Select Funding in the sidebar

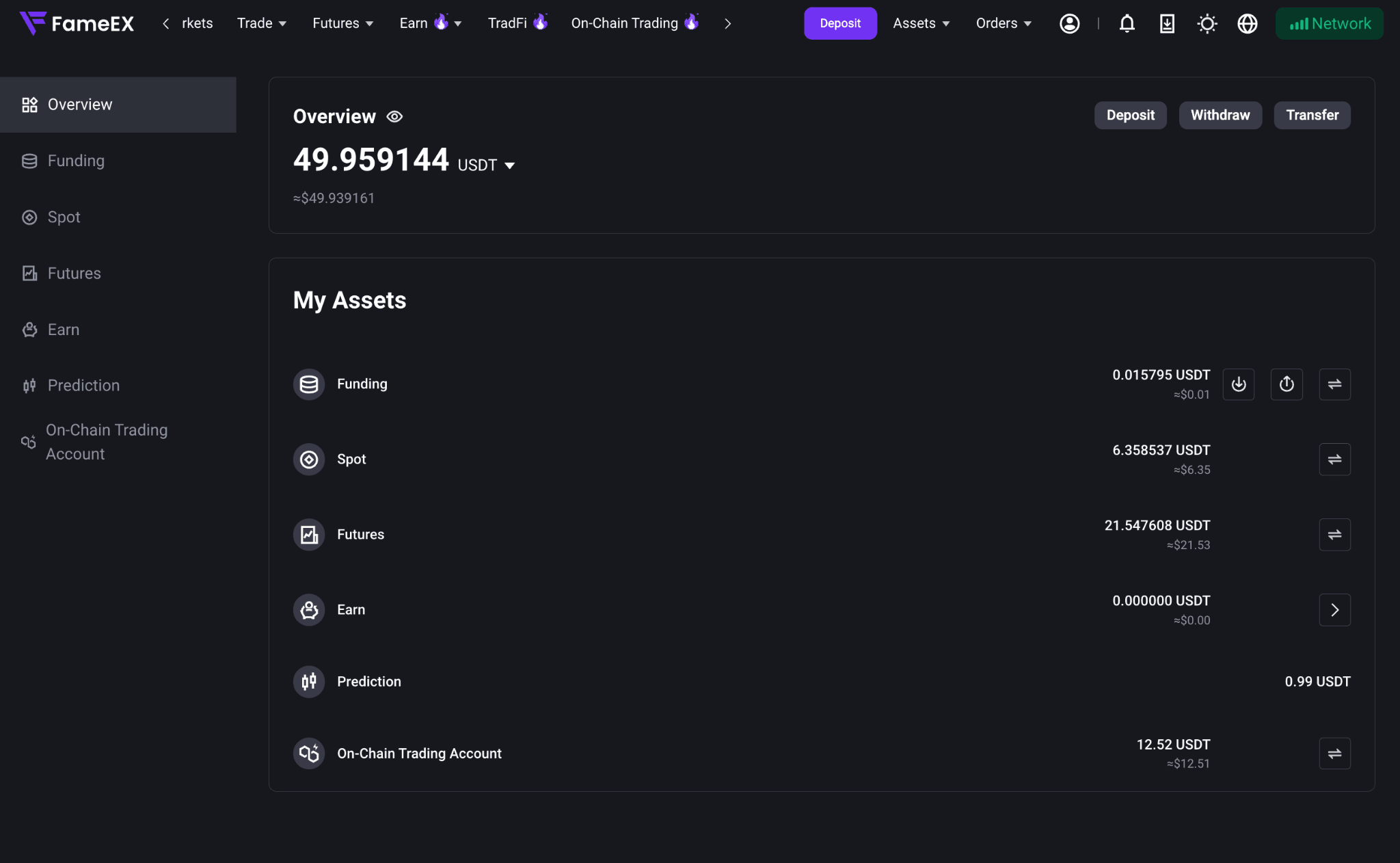pos(118,161)
